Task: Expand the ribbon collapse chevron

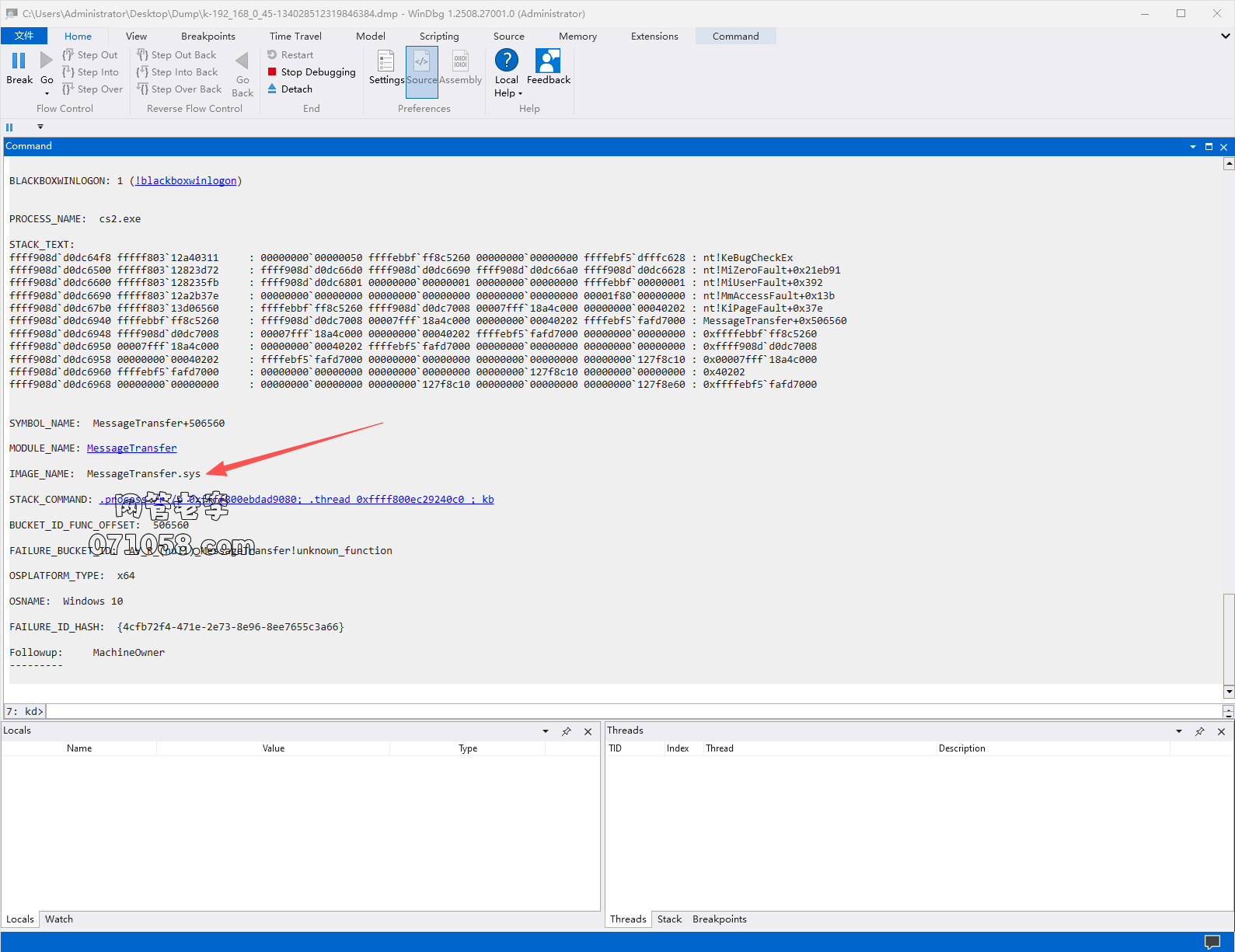Action: pyautogui.click(x=1225, y=37)
